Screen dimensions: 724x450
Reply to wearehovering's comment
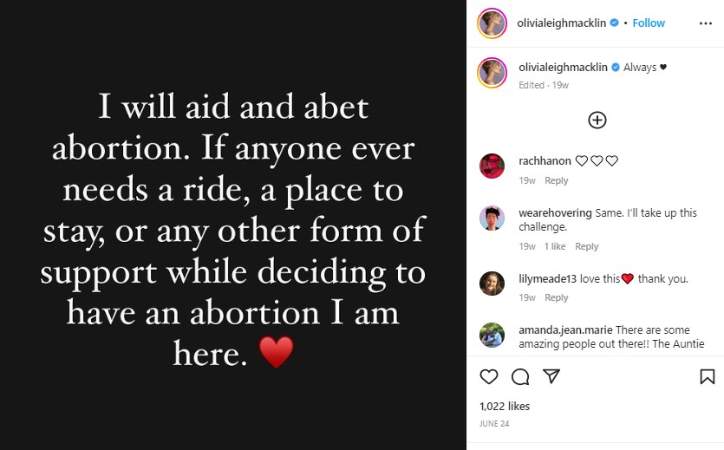coord(587,247)
